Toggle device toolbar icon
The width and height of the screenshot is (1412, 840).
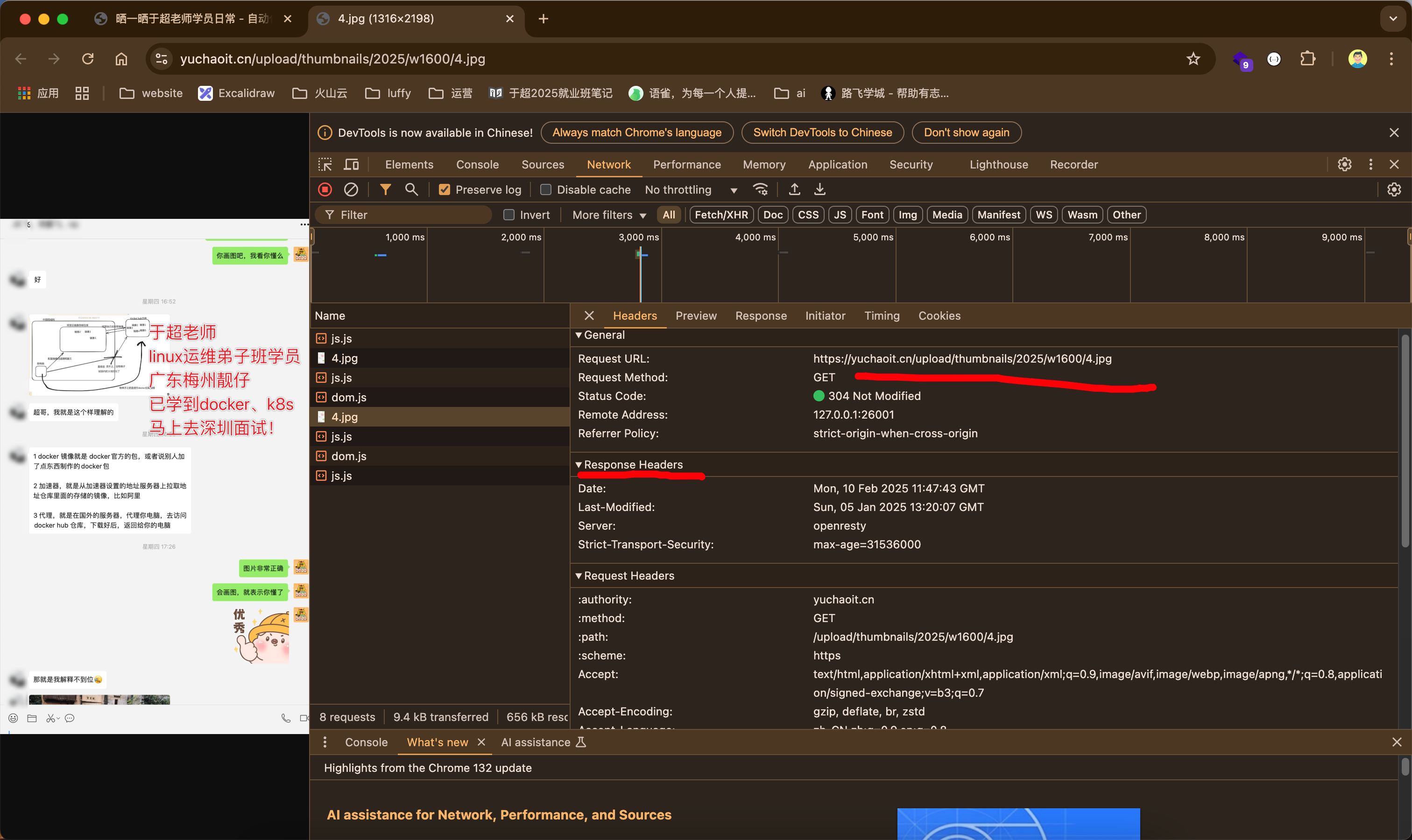coord(351,165)
